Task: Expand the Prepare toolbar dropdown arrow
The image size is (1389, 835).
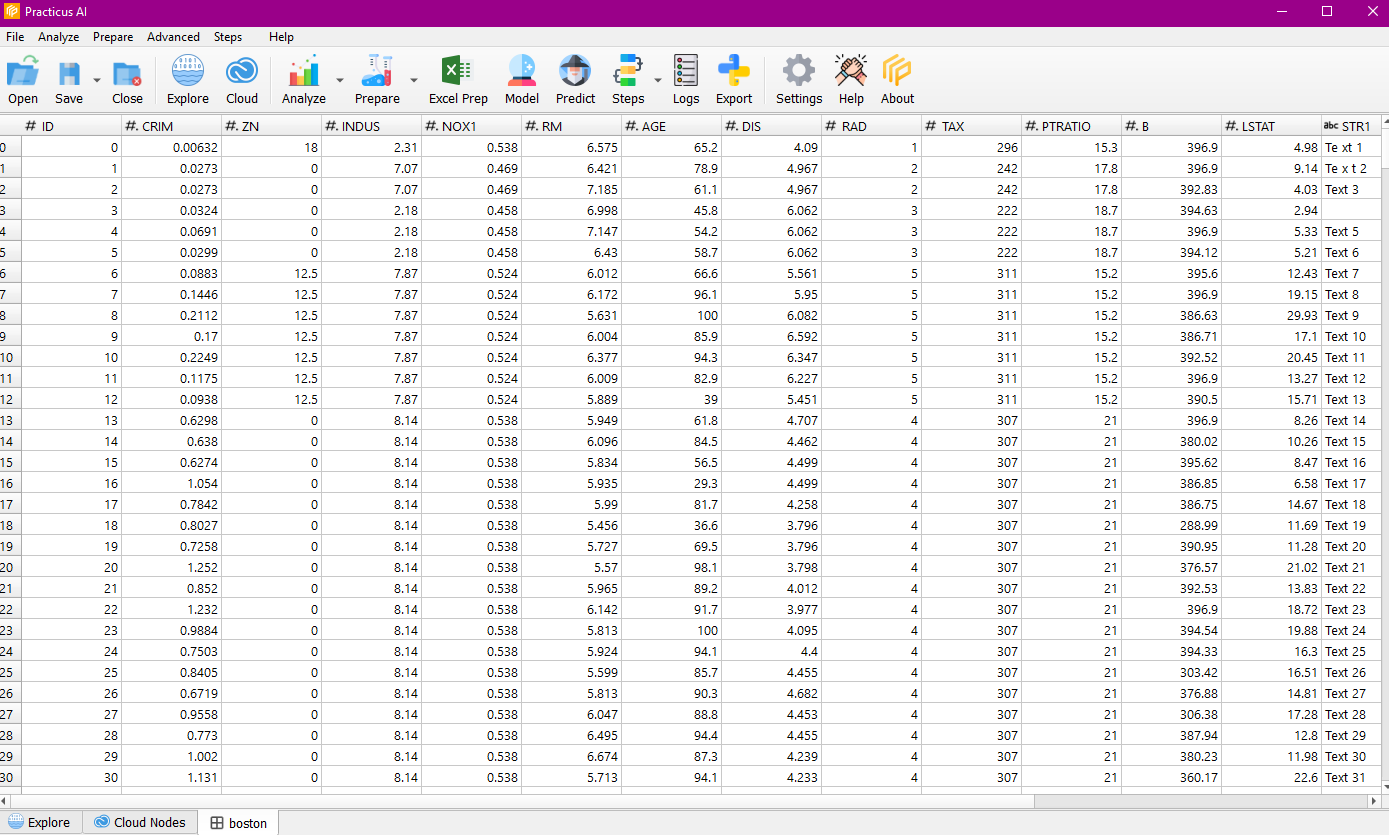Action: 413,80
